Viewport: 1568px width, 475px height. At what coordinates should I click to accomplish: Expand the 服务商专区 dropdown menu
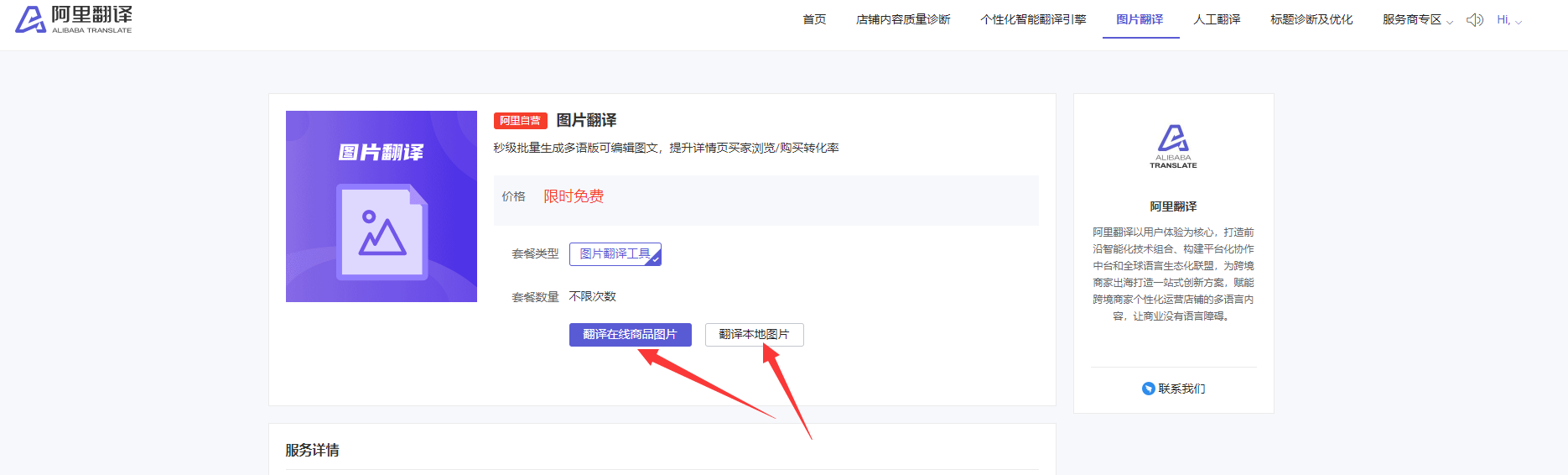click(x=1418, y=19)
